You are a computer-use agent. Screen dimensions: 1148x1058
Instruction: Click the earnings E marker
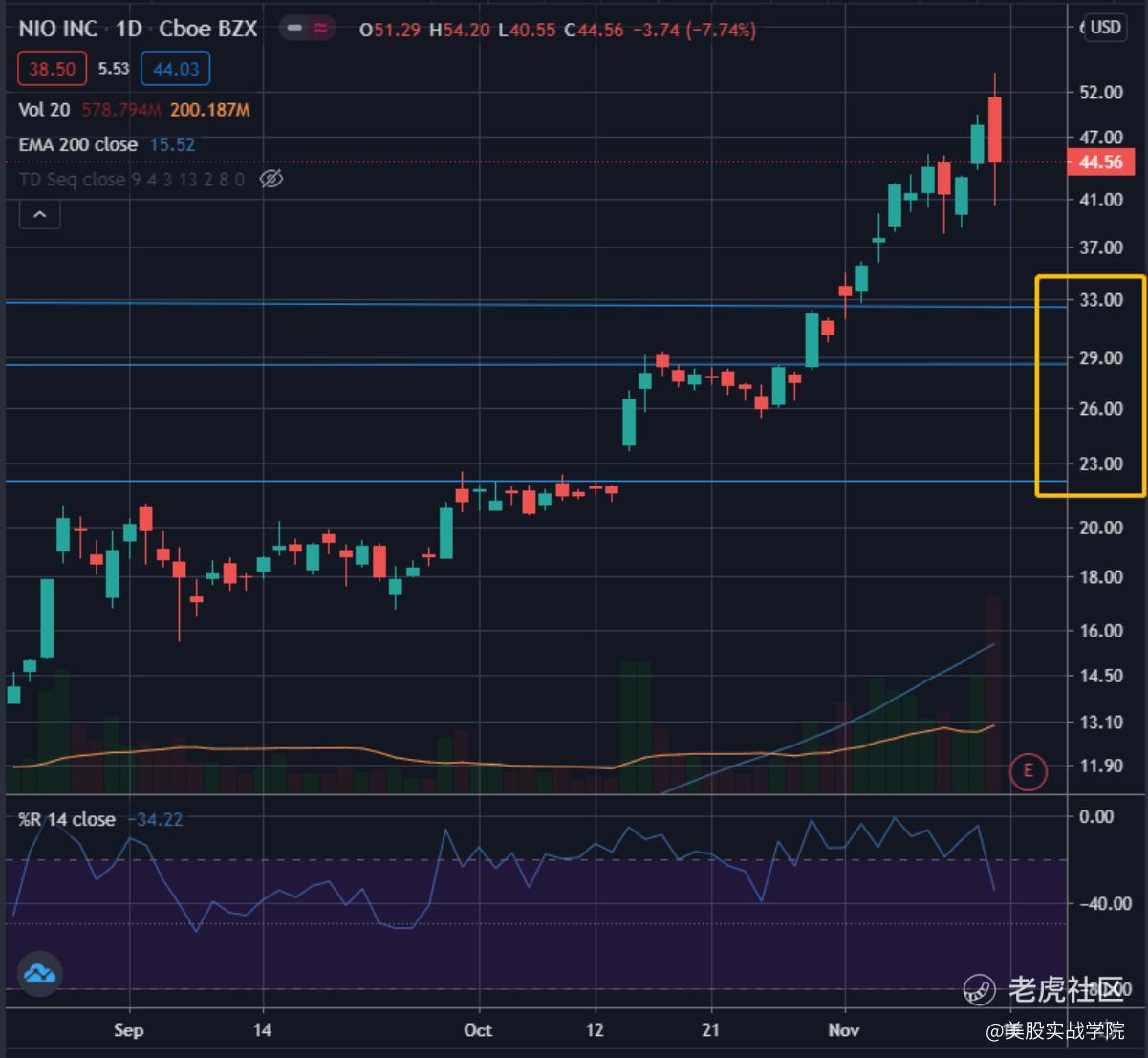coord(1029,770)
